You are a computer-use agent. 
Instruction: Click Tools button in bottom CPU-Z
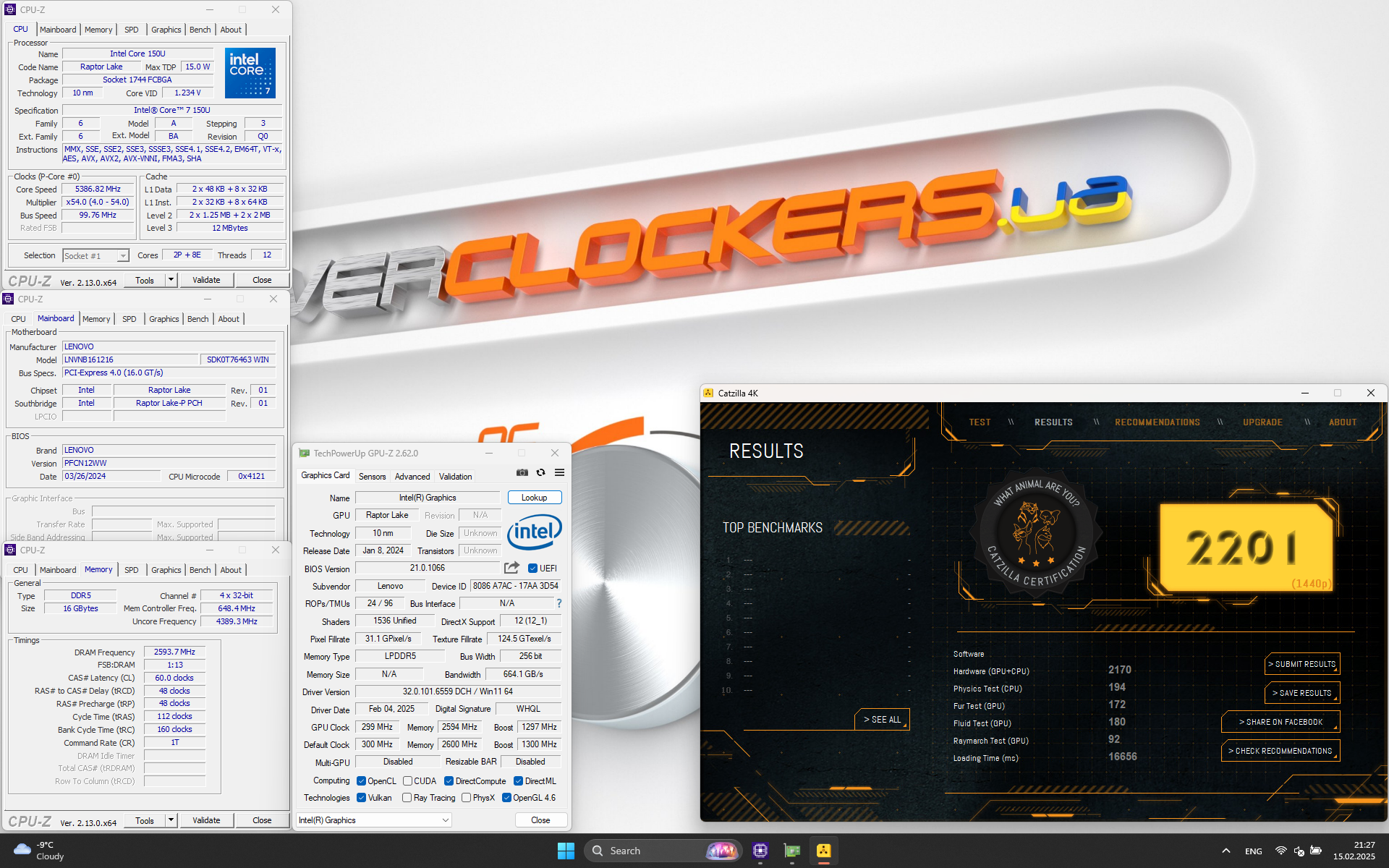coord(145,820)
